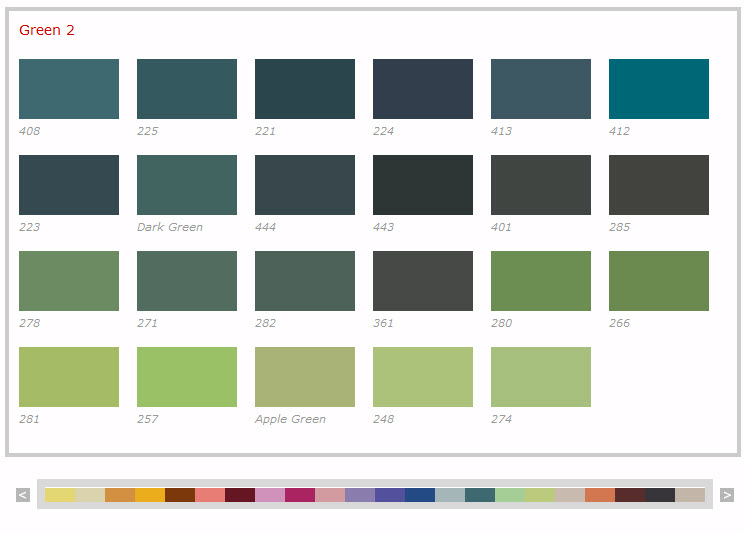
Task: Select the orchid pink palette strip segment
Action: (270, 495)
